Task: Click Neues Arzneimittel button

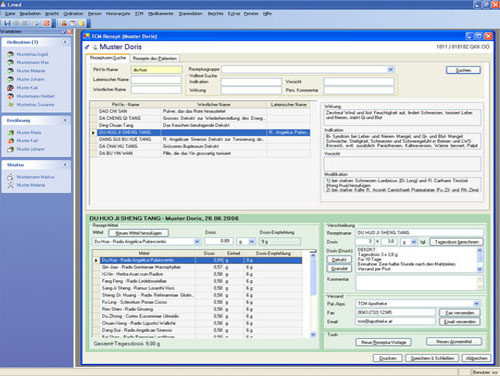Action: tap(454, 342)
